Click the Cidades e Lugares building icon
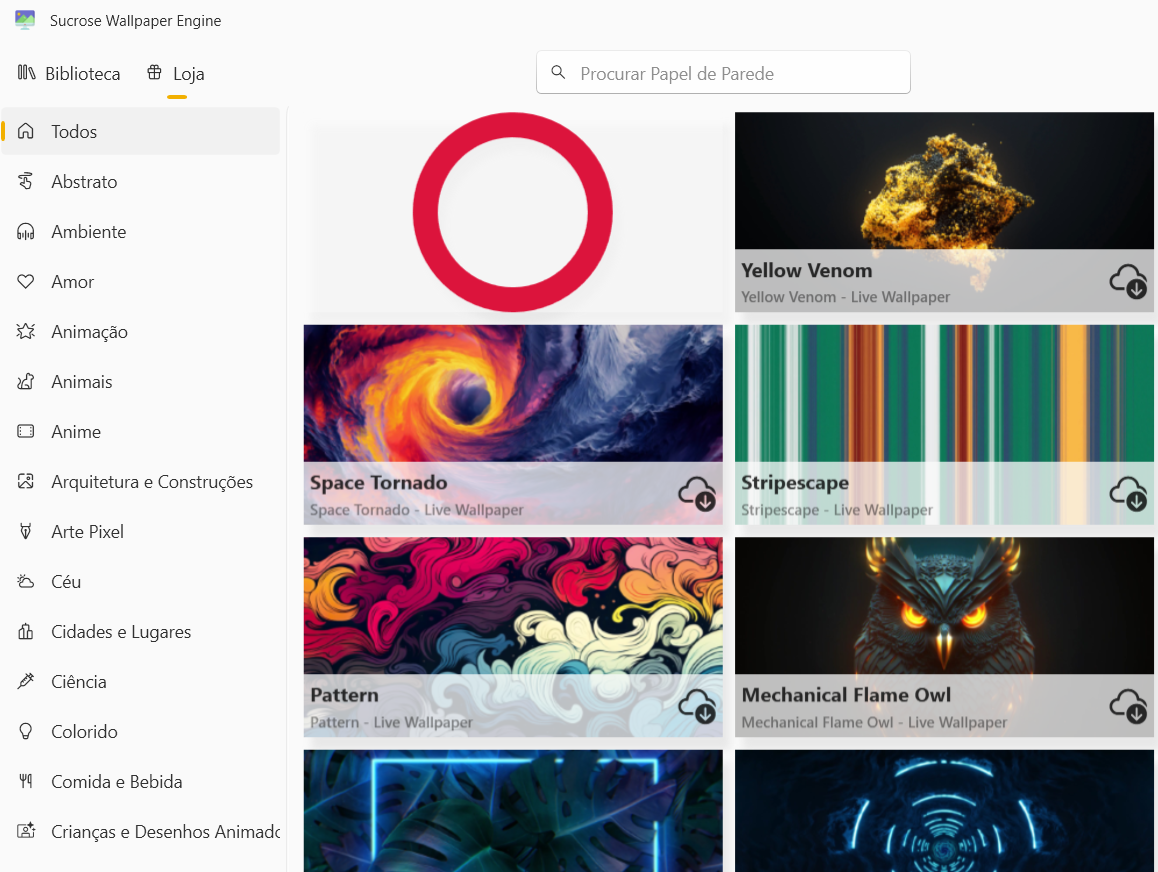This screenshot has width=1158, height=872. (26, 631)
